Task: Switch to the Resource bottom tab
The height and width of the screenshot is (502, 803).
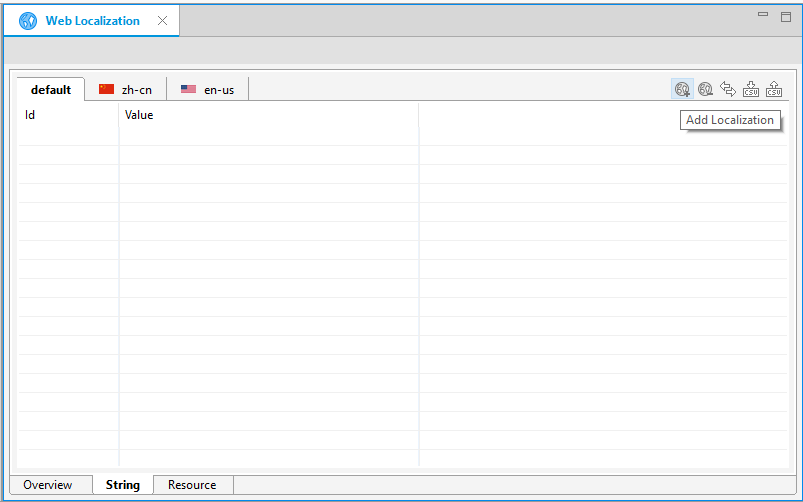Action: 192,485
